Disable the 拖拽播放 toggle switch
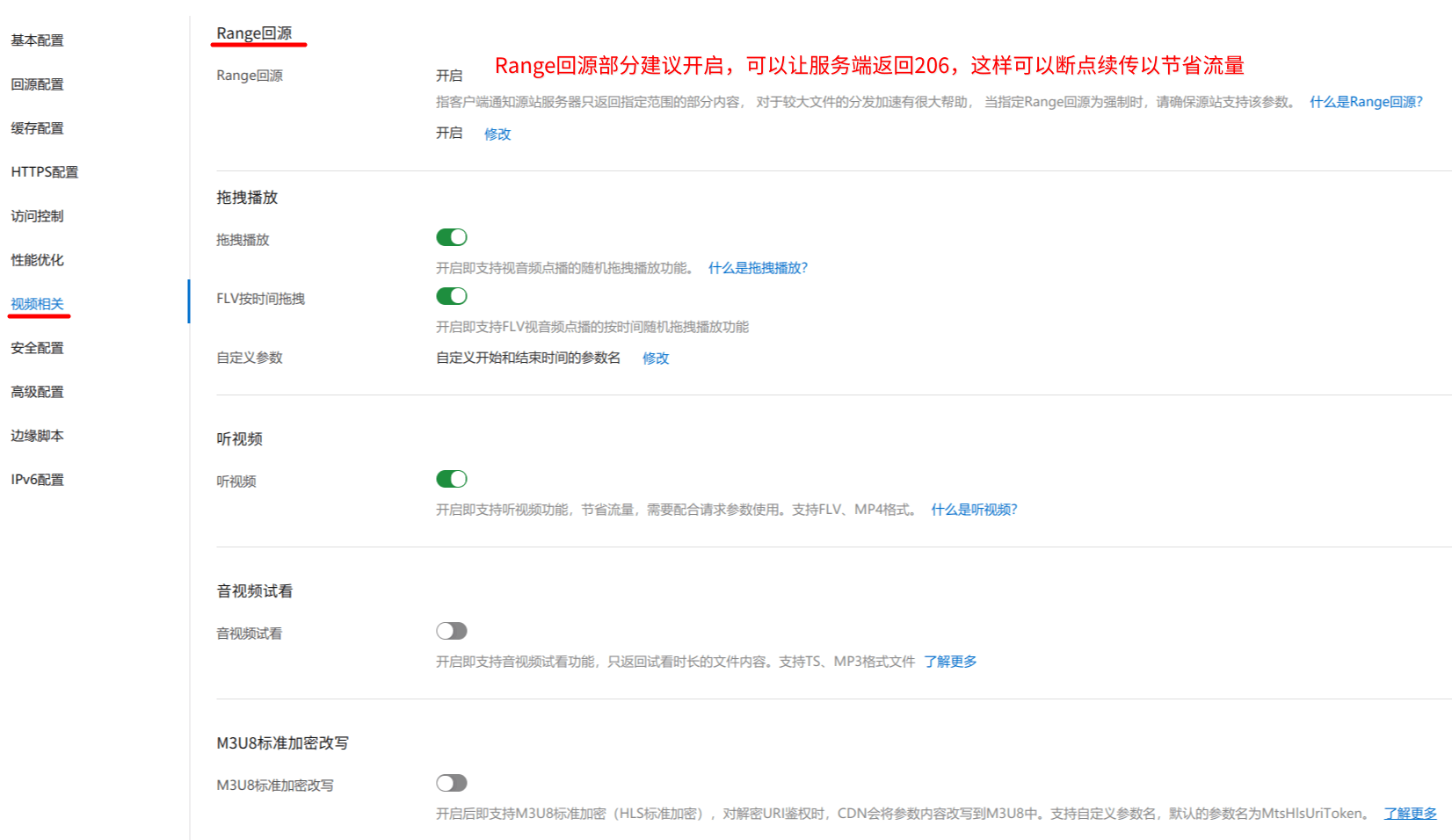The width and height of the screenshot is (1452, 840). [x=452, y=237]
